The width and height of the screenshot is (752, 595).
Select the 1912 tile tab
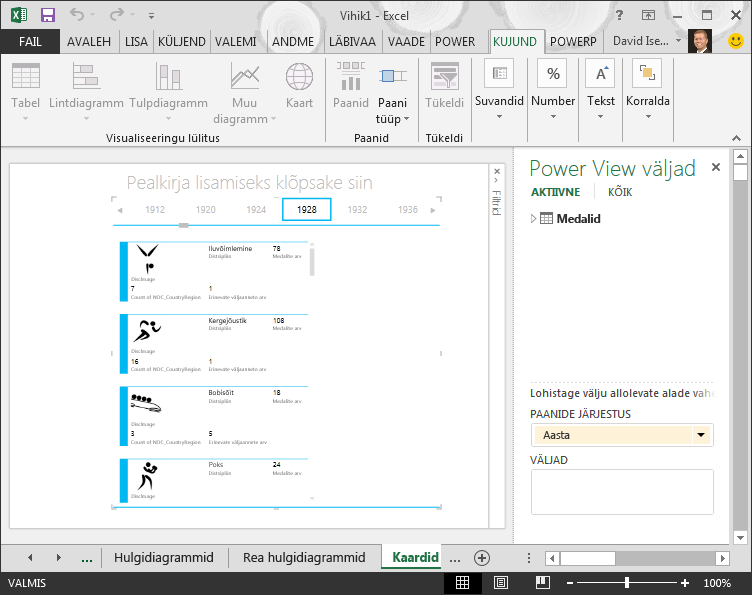(155, 210)
